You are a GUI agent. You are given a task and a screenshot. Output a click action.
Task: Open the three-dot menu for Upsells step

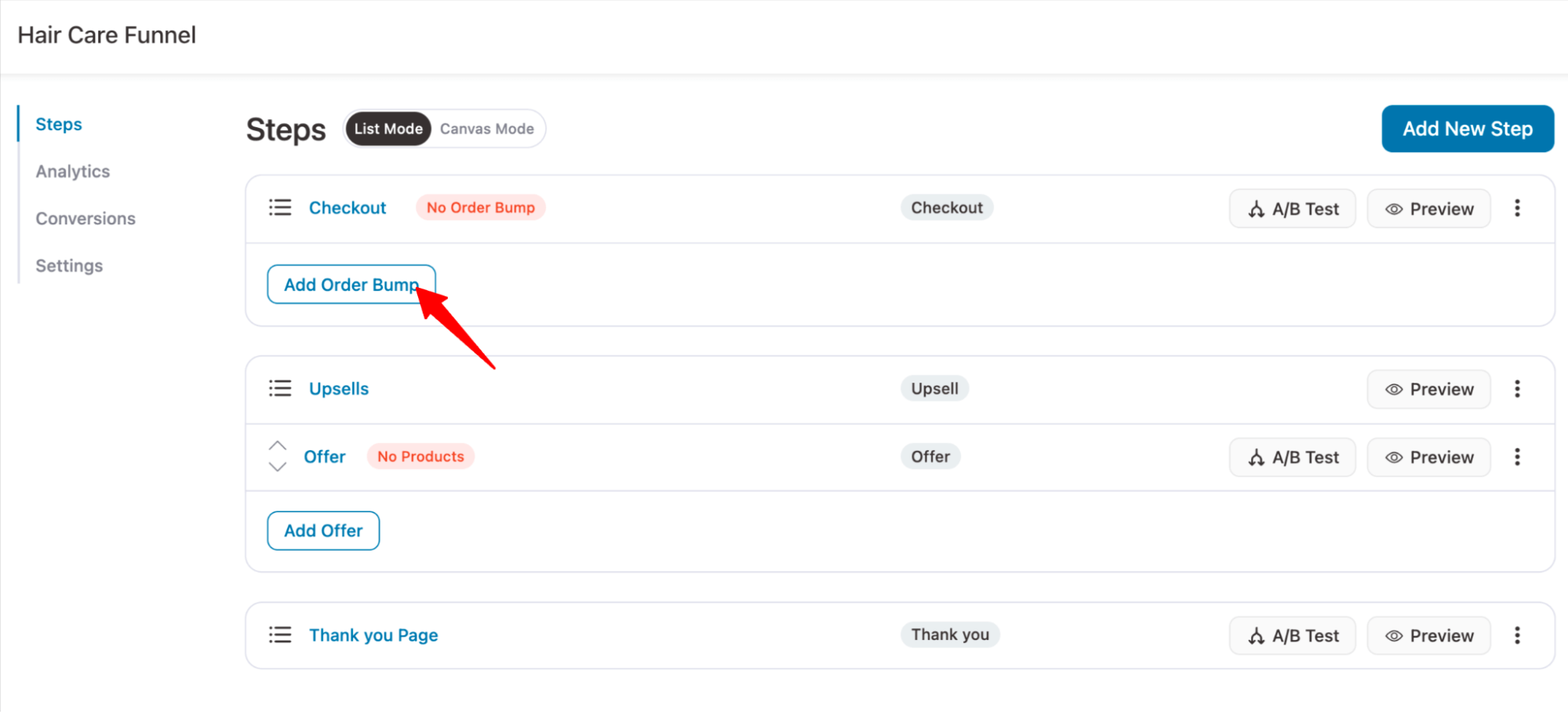(x=1517, y=389)
